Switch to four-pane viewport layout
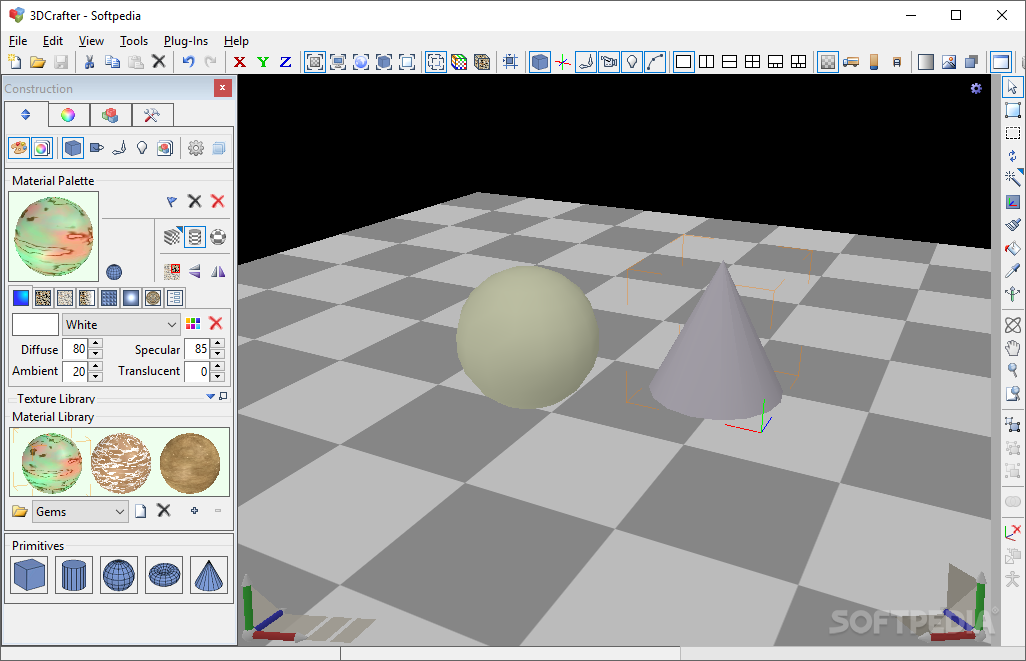The image size is (1026, 661). point(752,62)
